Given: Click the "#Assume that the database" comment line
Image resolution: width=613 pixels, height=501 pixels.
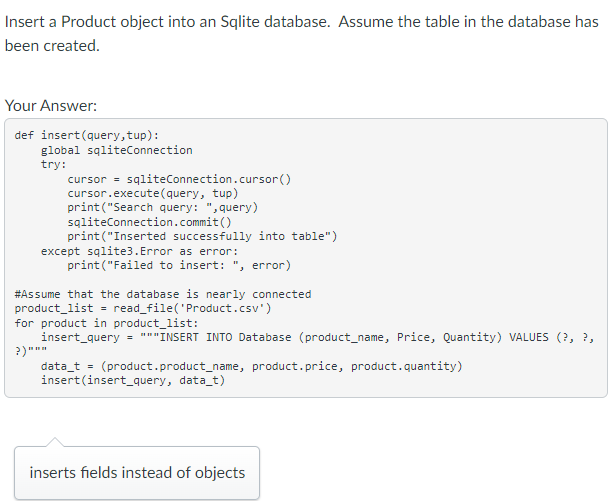Looking at the screenshot, I should click(164, 294).
